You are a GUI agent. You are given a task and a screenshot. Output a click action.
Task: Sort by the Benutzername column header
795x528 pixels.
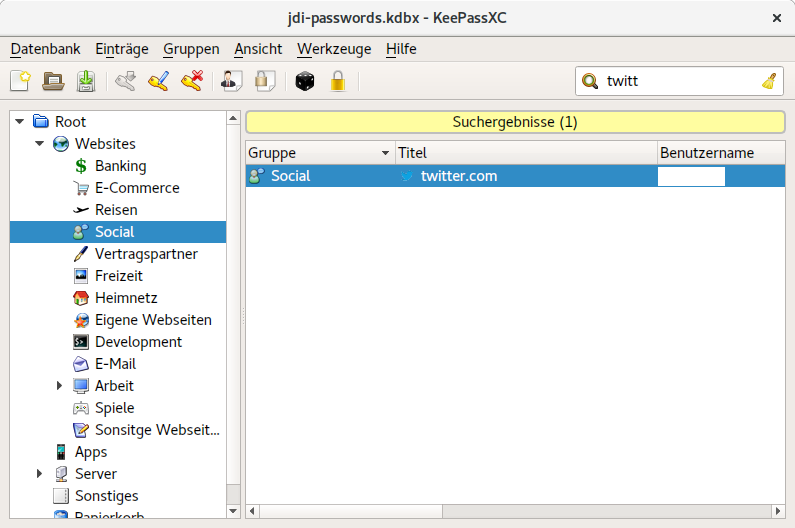tap(721, 153)
